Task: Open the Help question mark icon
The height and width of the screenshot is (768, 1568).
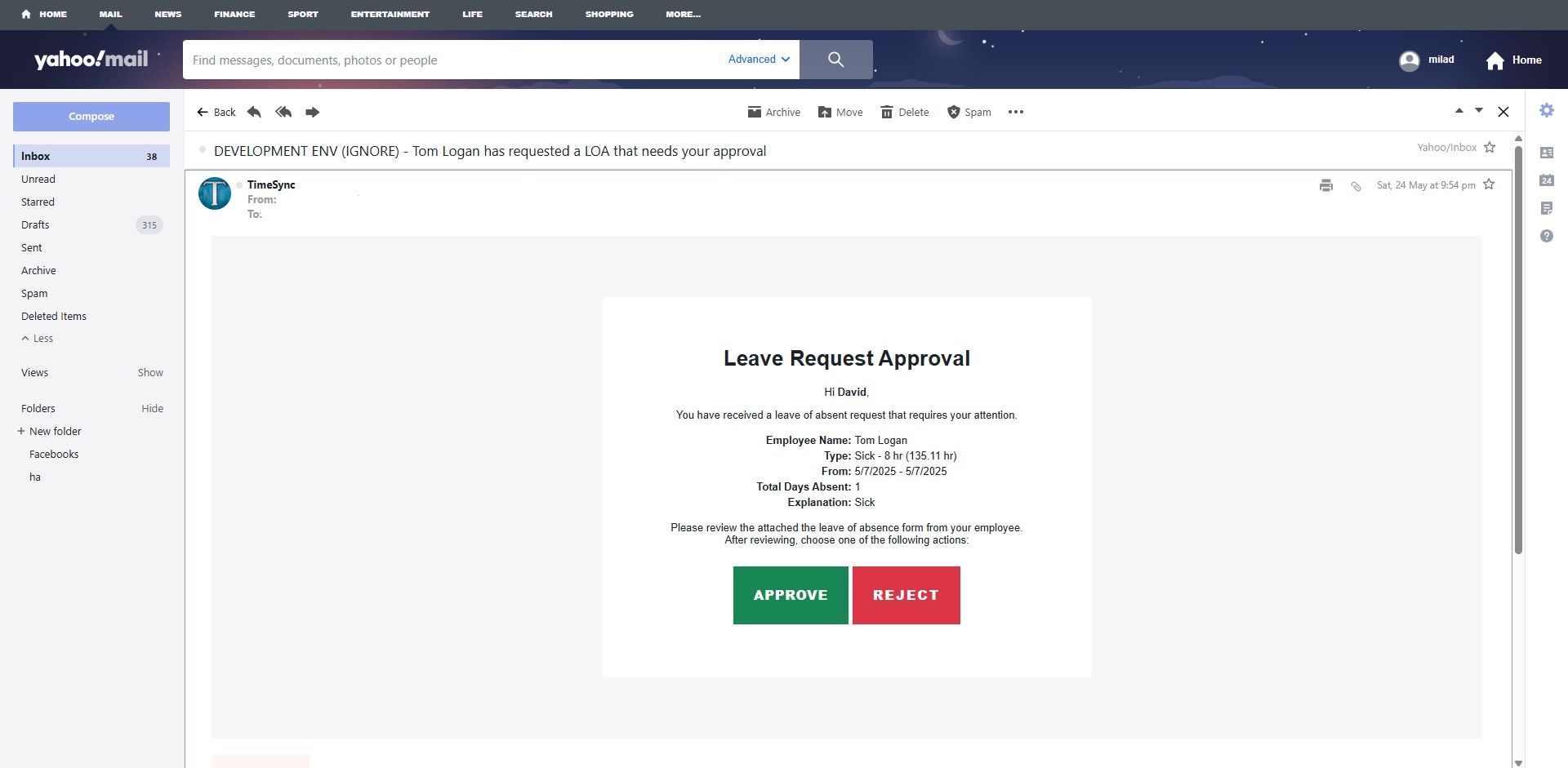Action: click(x=1547, y=236)
